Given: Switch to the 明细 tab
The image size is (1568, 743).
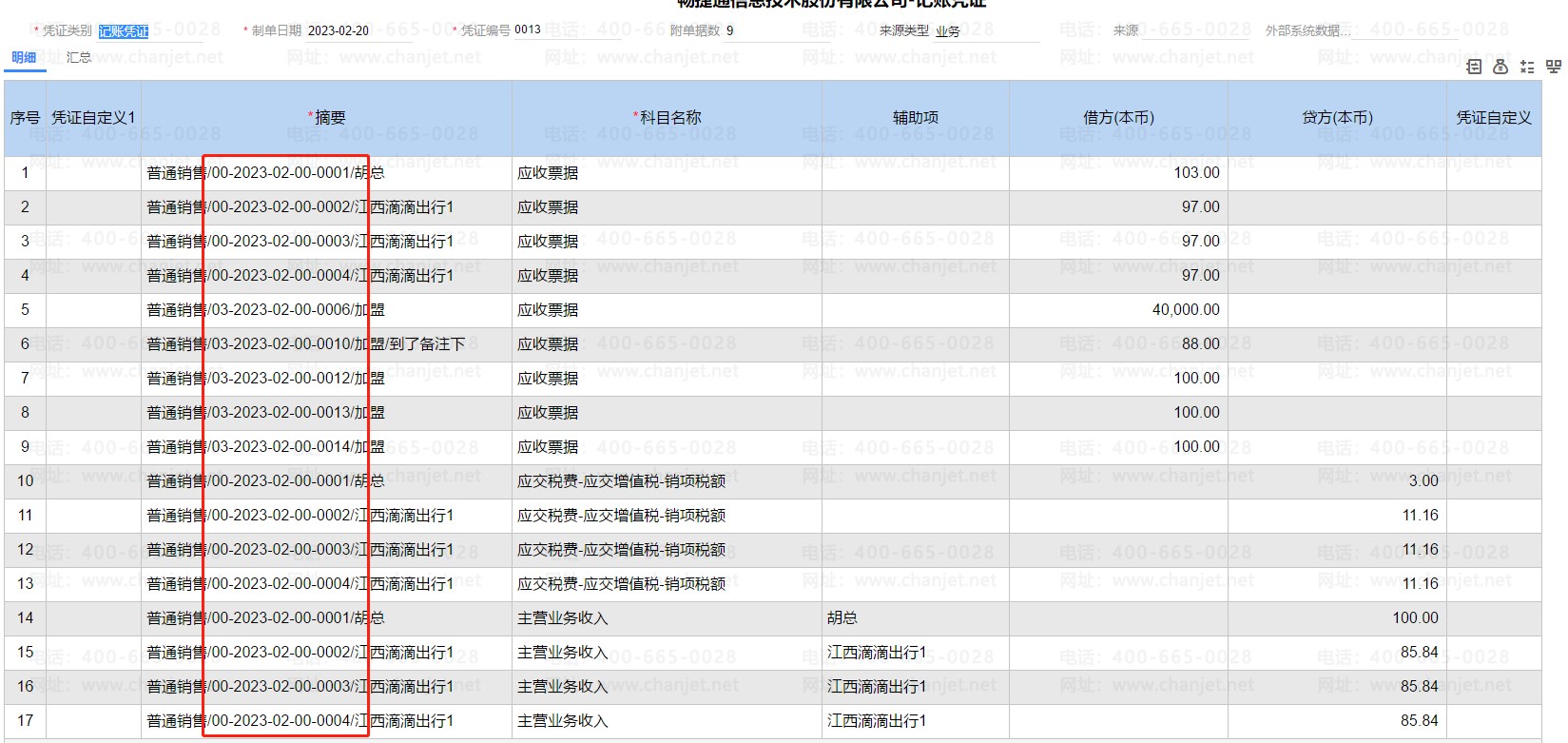Looking at the screenshot, I should coord(24,57).
